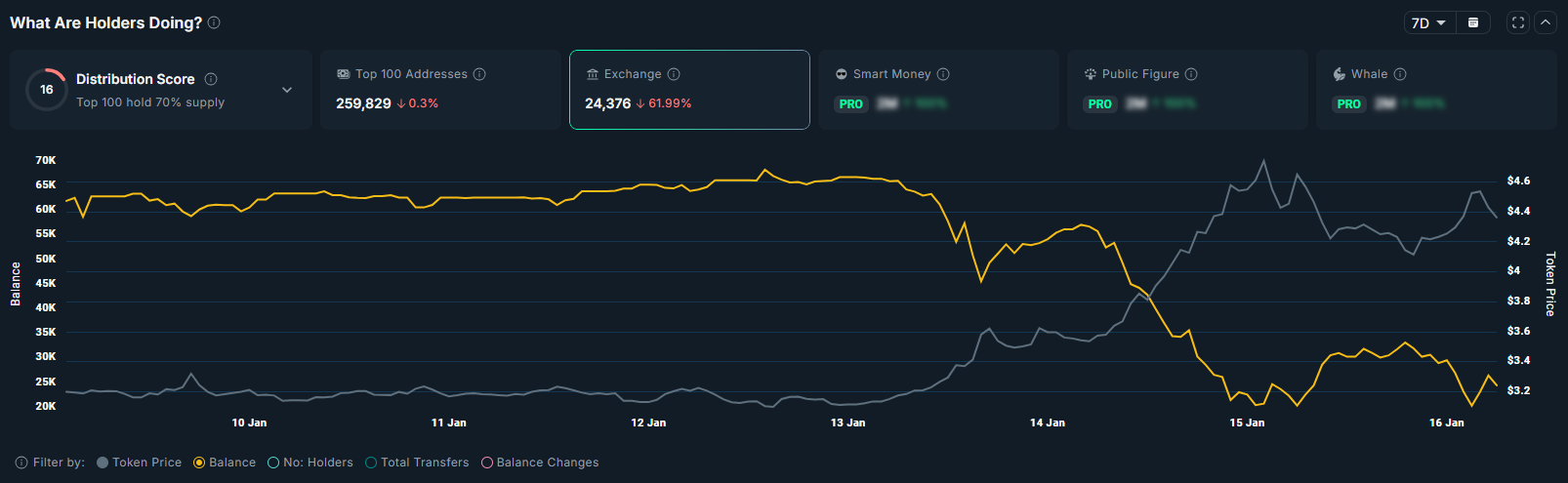The width and height of the screenshot is (1568, 483).
Task: Enable the Total Transfers filter
Action: click(416, 463)
